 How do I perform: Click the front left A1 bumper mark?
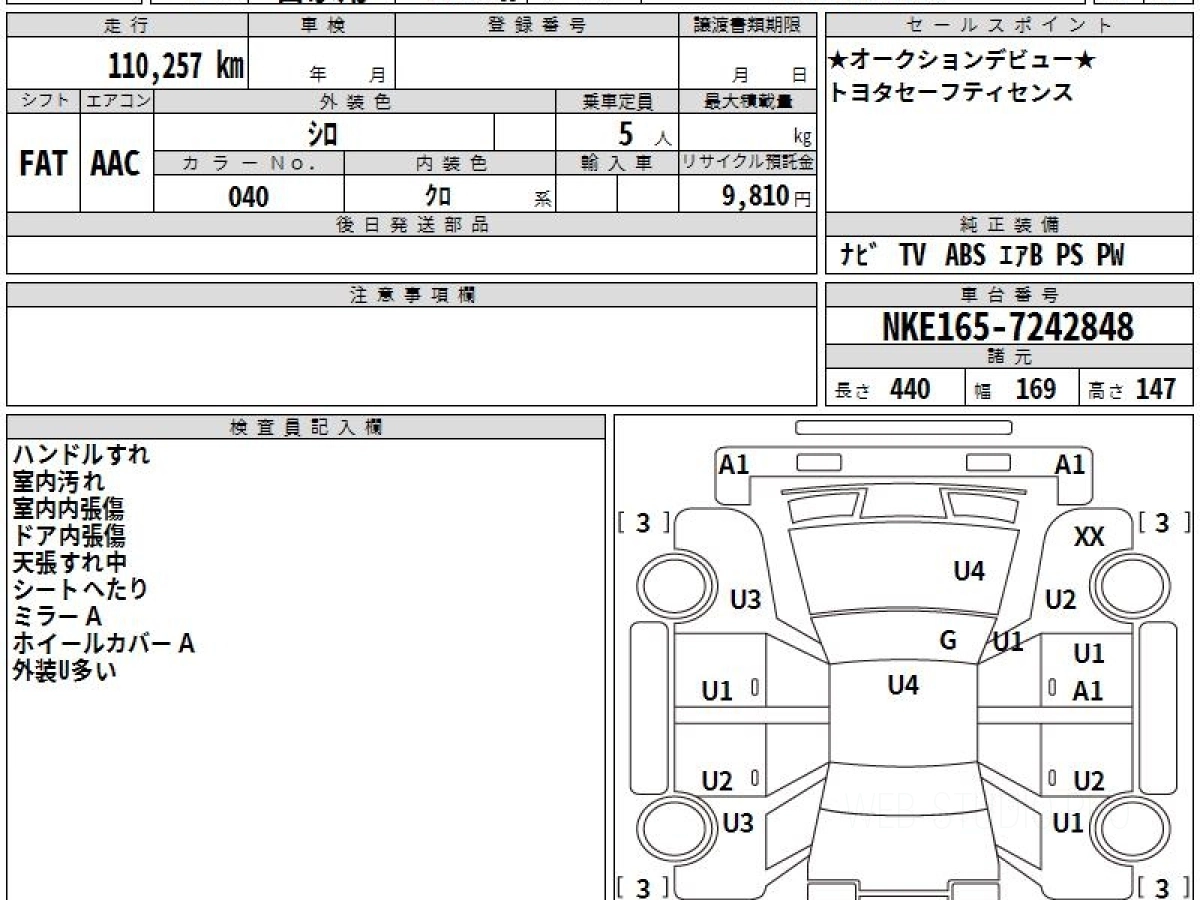734,464
